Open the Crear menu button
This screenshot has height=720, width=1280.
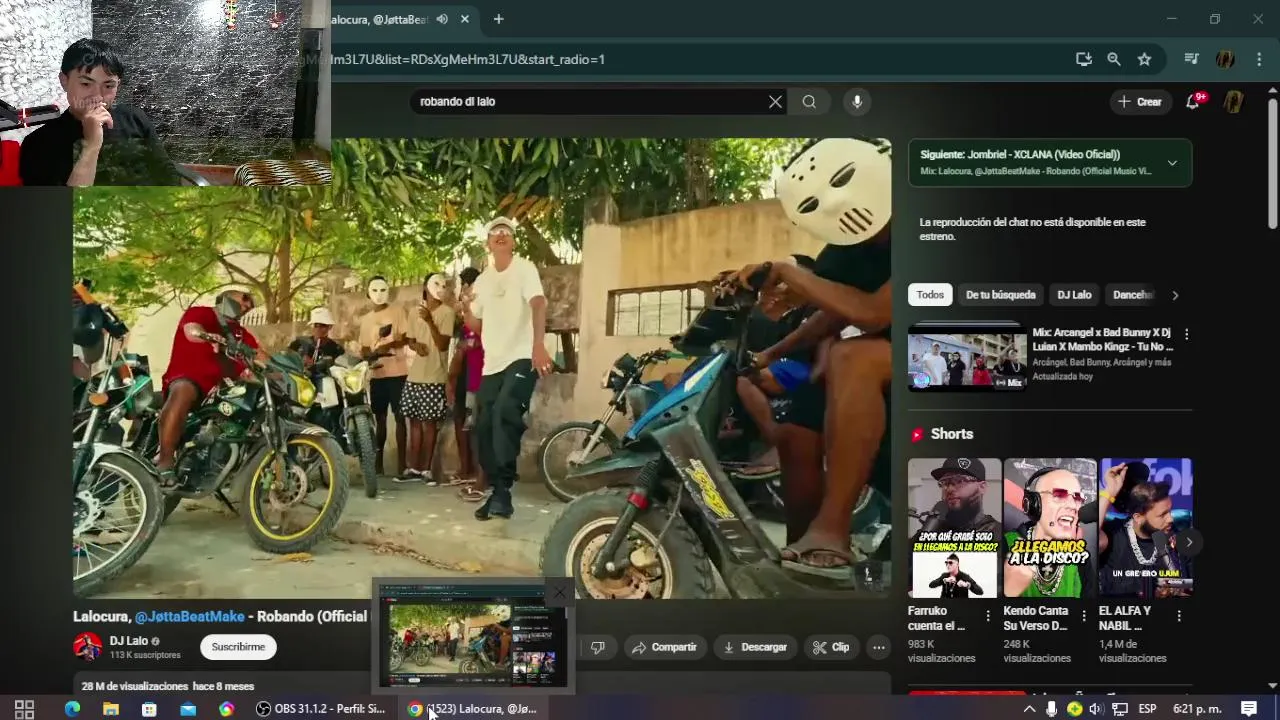(1140, 101)
